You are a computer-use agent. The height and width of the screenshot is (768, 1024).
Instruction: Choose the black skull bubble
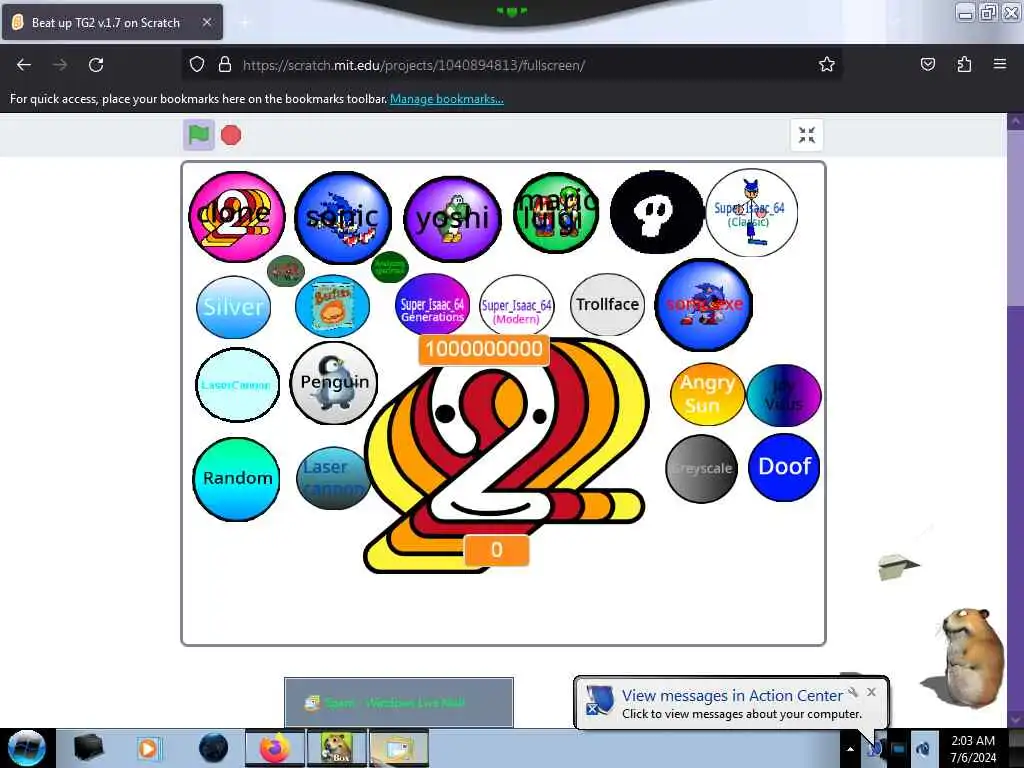pyautogui.click(x=657, y=212)
